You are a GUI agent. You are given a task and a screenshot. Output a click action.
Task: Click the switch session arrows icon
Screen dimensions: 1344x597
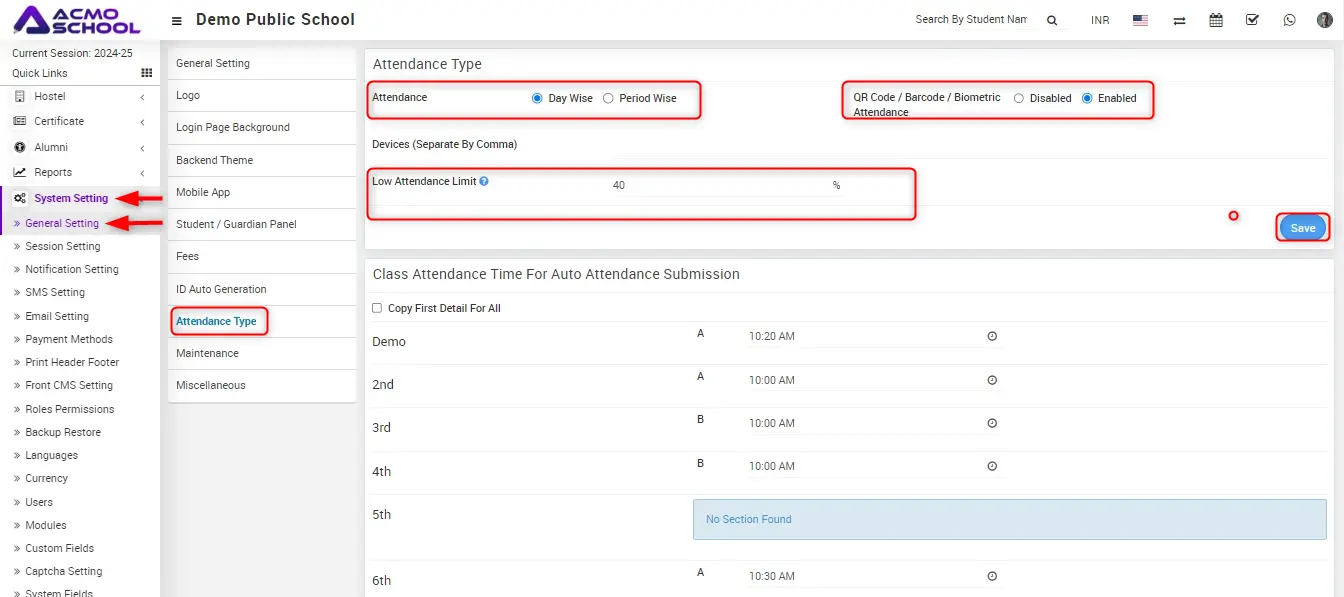(1179, 20)
